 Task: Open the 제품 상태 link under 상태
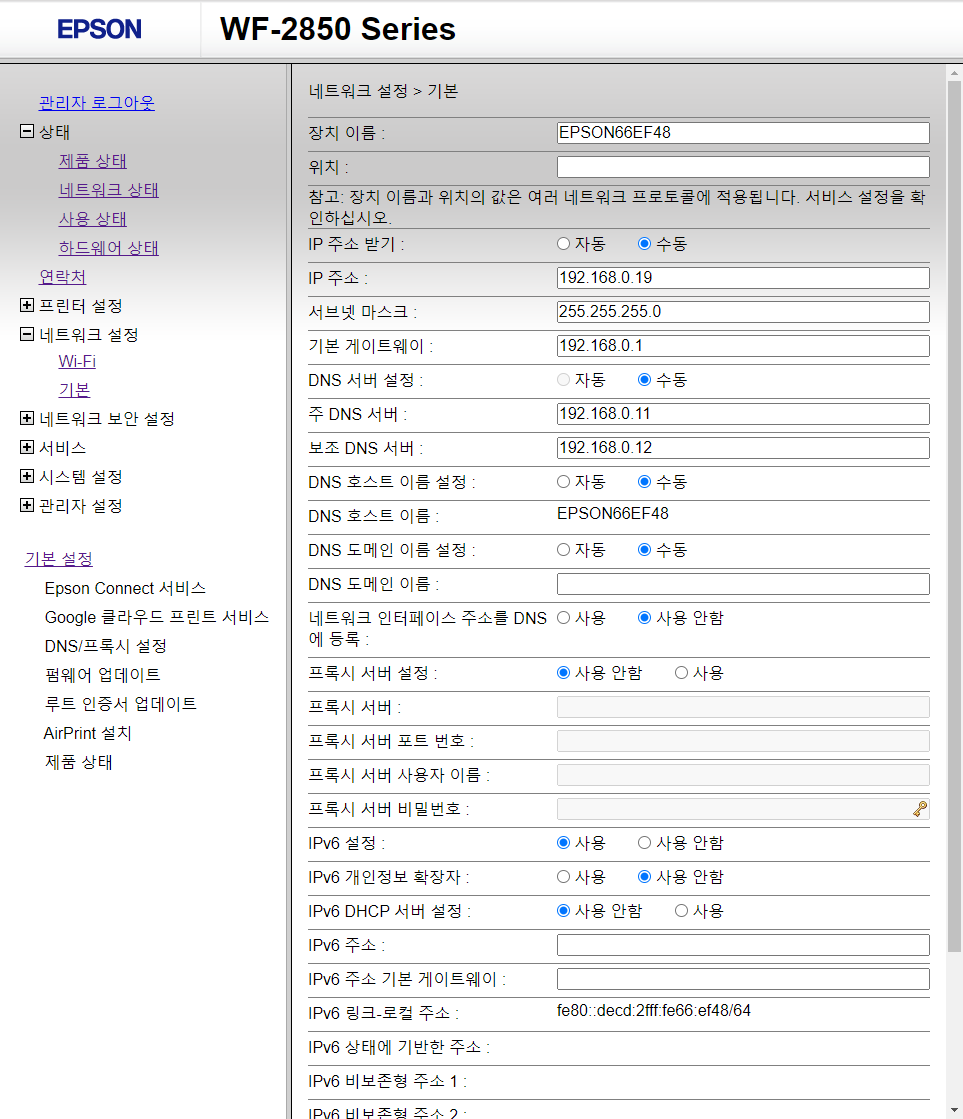pos(93,161)
